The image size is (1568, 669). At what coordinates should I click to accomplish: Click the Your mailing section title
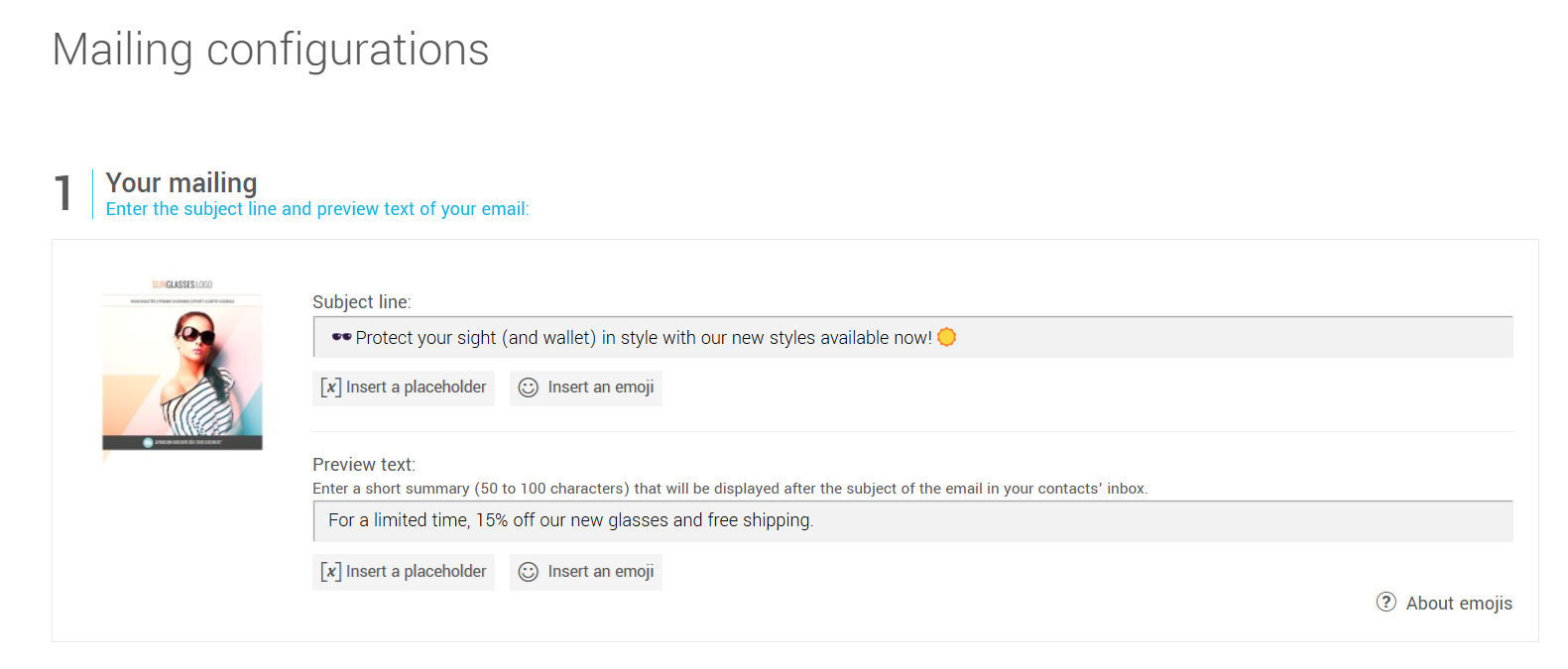click(x=181, y=183)
